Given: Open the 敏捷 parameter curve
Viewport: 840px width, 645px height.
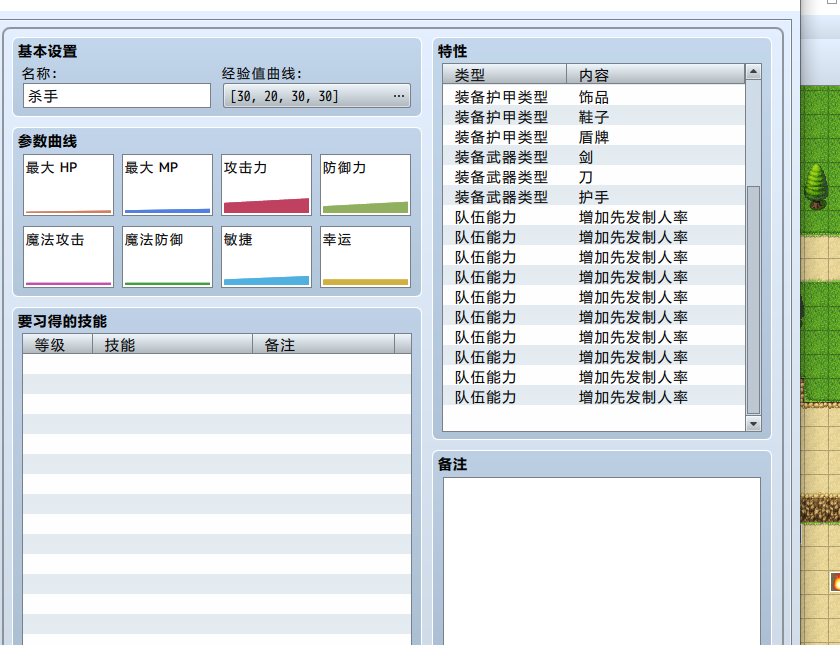Looking at the screenshot, I should click(266, 257).
